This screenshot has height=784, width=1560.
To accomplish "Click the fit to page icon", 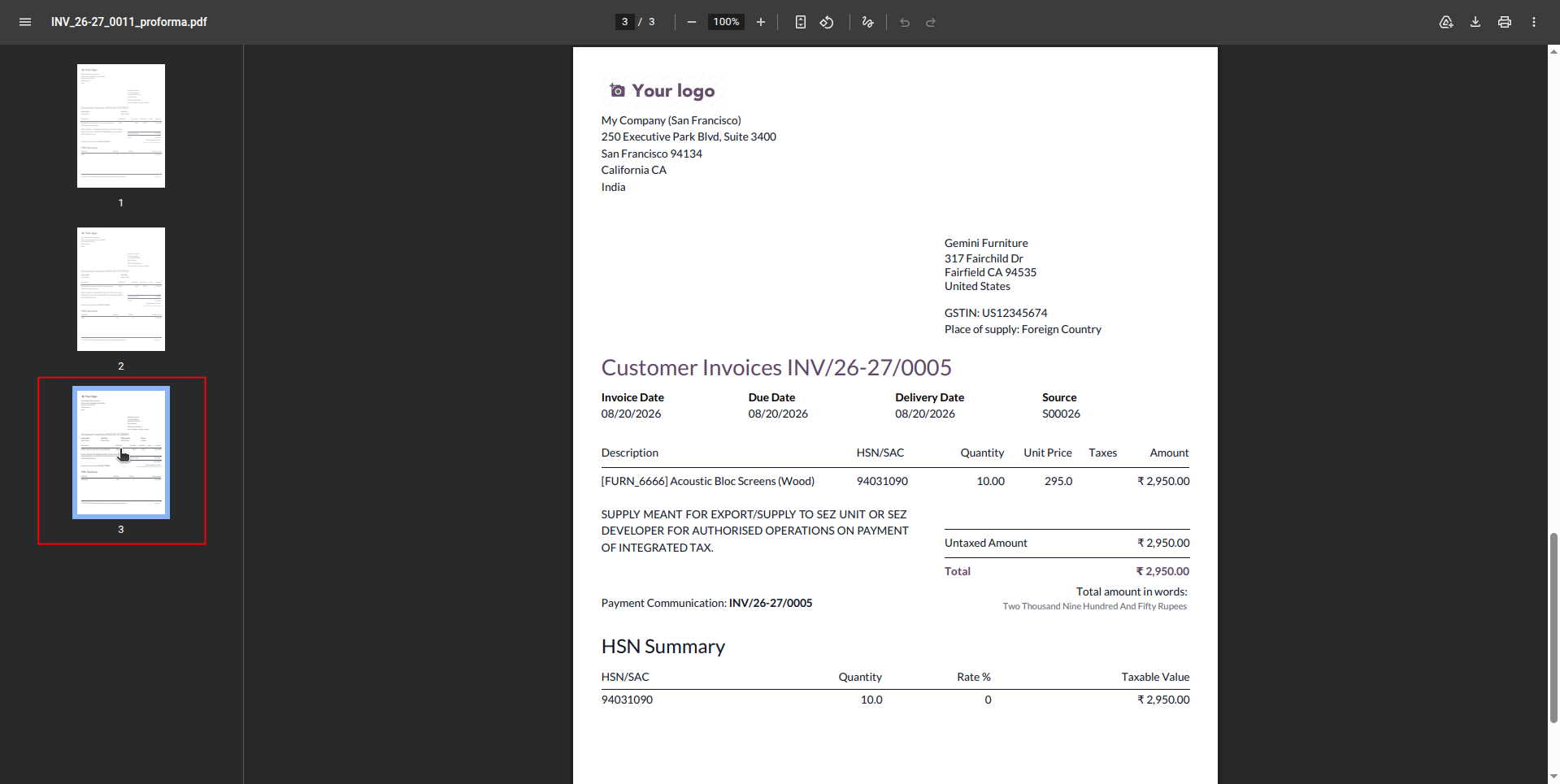I will pyautogui.click(x=801, y=22).
